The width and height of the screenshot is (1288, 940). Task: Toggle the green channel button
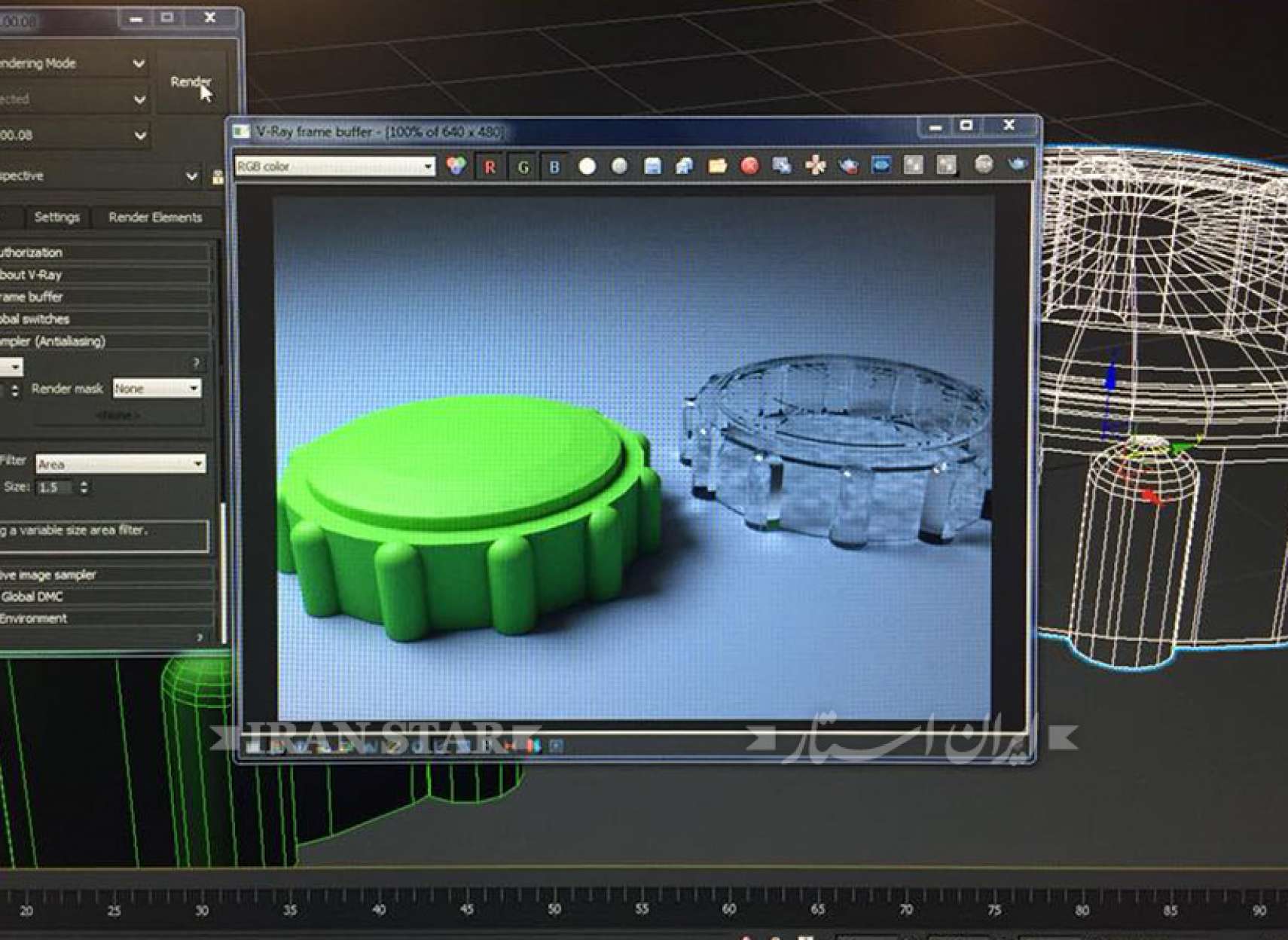(523, 166)
